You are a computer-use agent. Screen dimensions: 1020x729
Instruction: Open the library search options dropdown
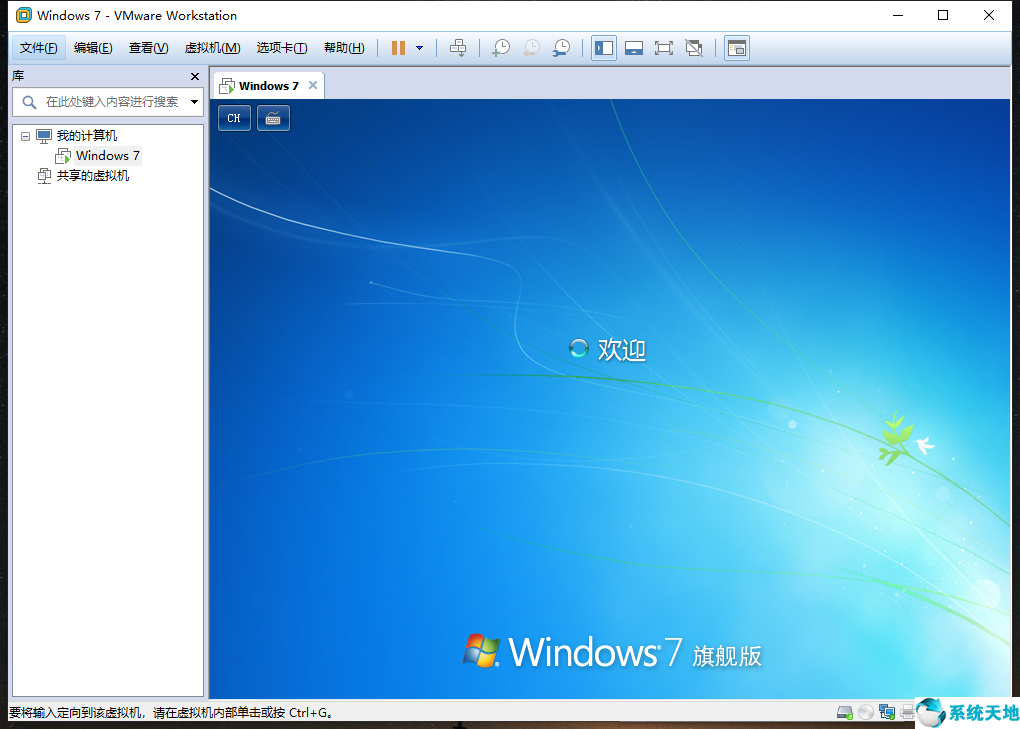[194, 101]
